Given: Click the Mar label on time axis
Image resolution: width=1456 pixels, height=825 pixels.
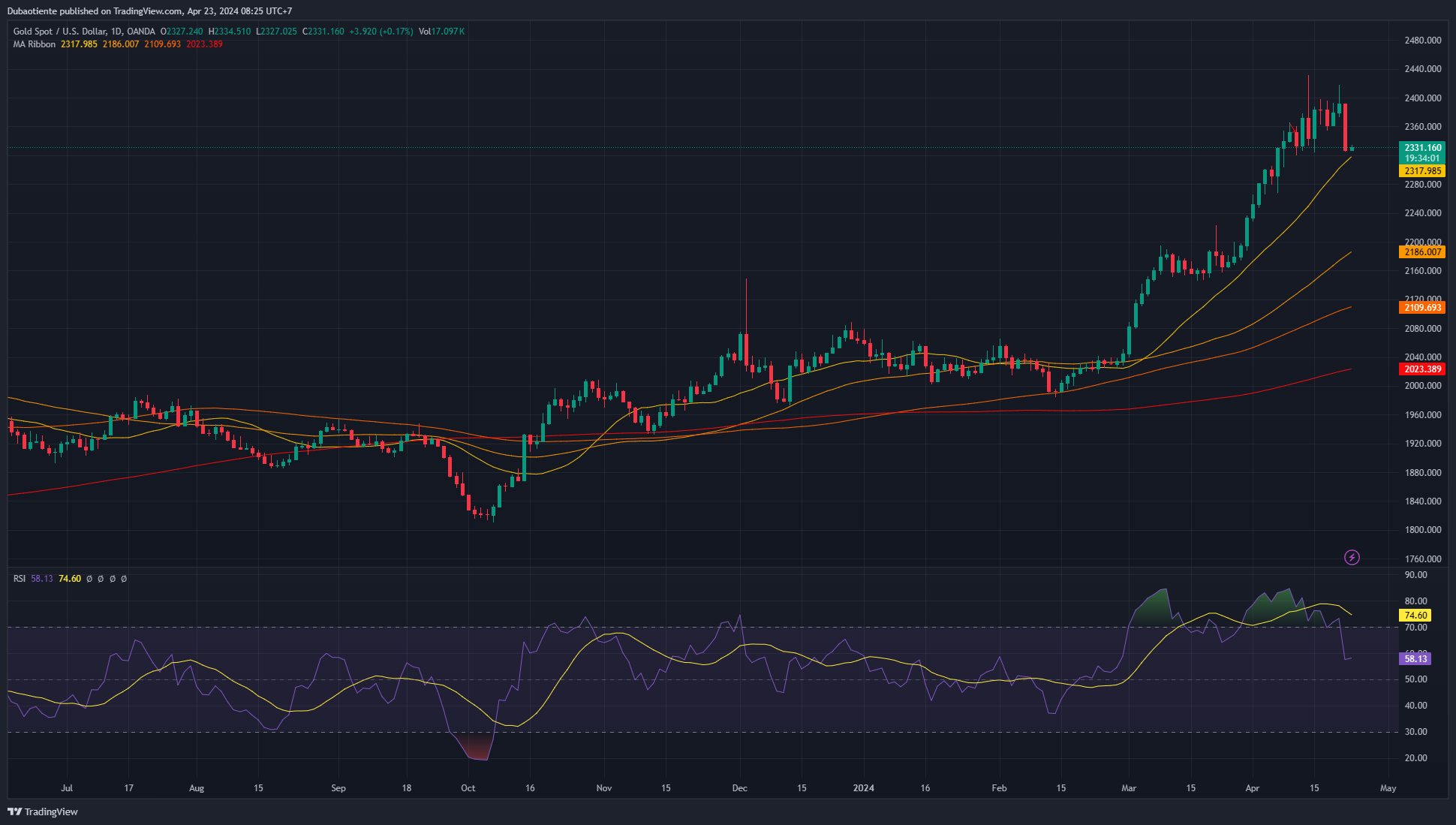Looking at the screenshot, I should point(1129,788).
